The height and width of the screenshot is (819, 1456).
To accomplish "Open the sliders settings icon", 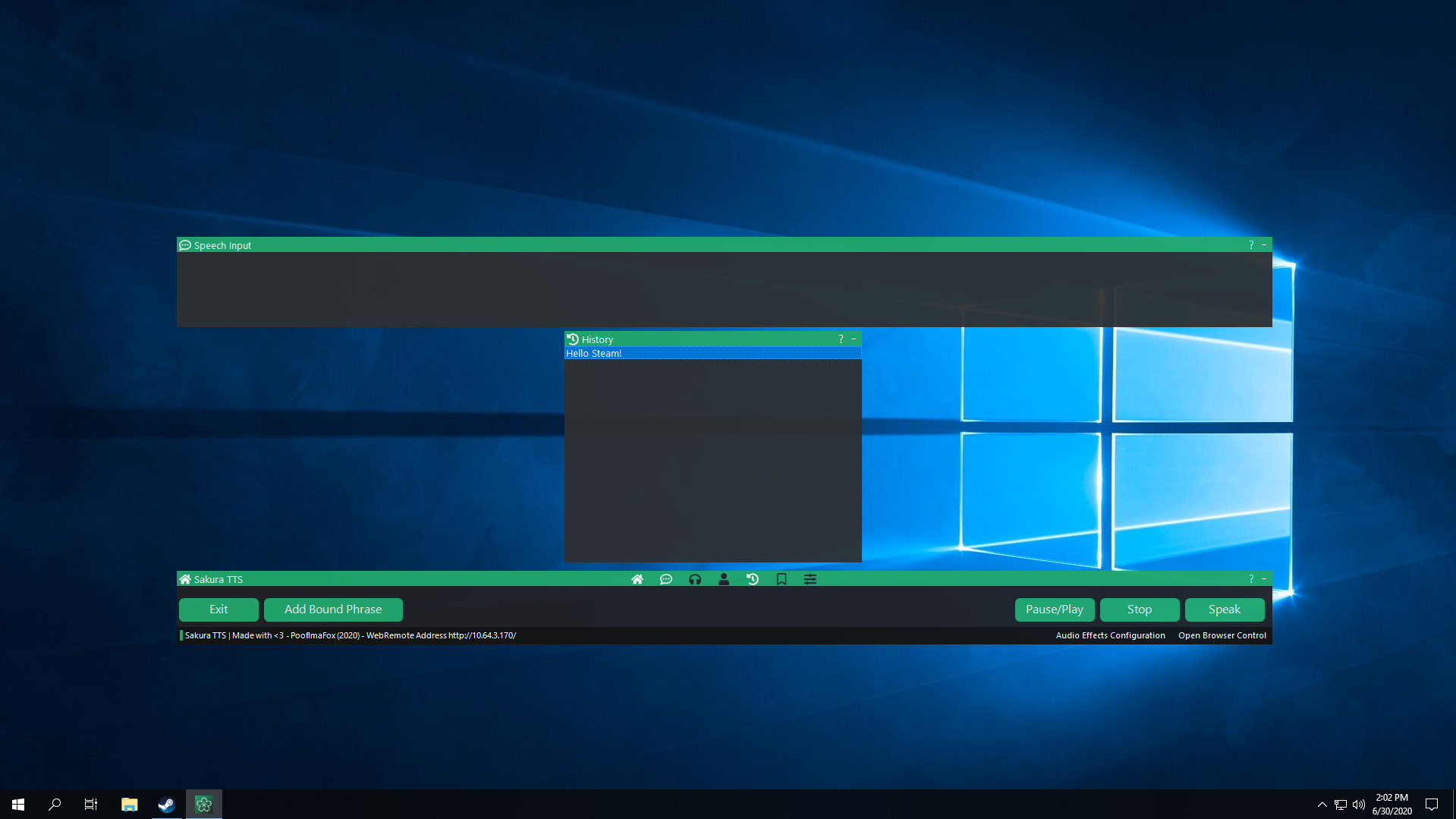I will [x=810, y=579].
